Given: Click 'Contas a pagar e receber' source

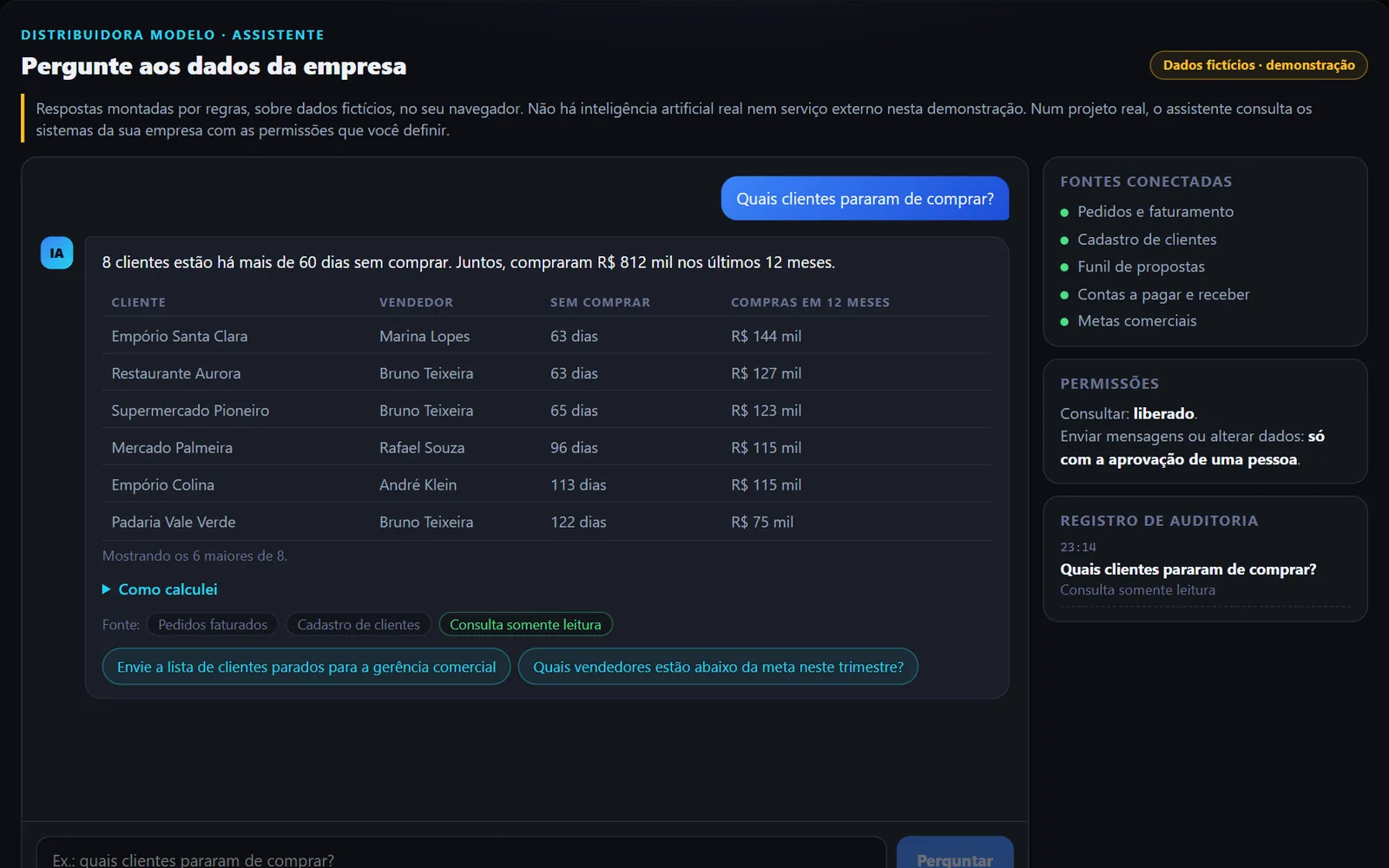Looking at the screenshot, I should [1163, 294].
